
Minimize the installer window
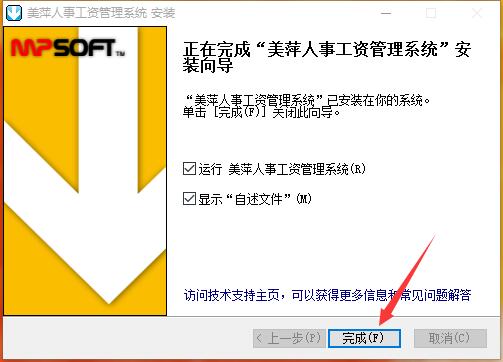pos(386,13)
